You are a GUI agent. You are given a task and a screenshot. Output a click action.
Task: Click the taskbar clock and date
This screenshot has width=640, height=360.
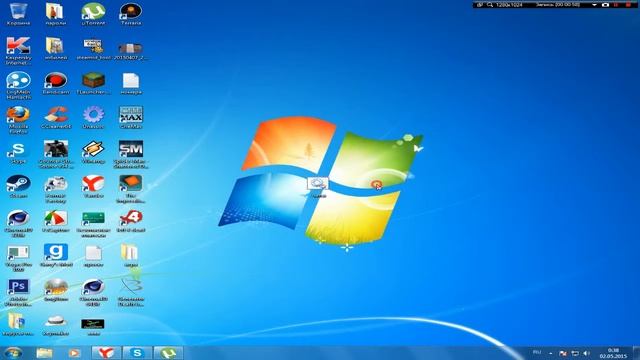613,353
